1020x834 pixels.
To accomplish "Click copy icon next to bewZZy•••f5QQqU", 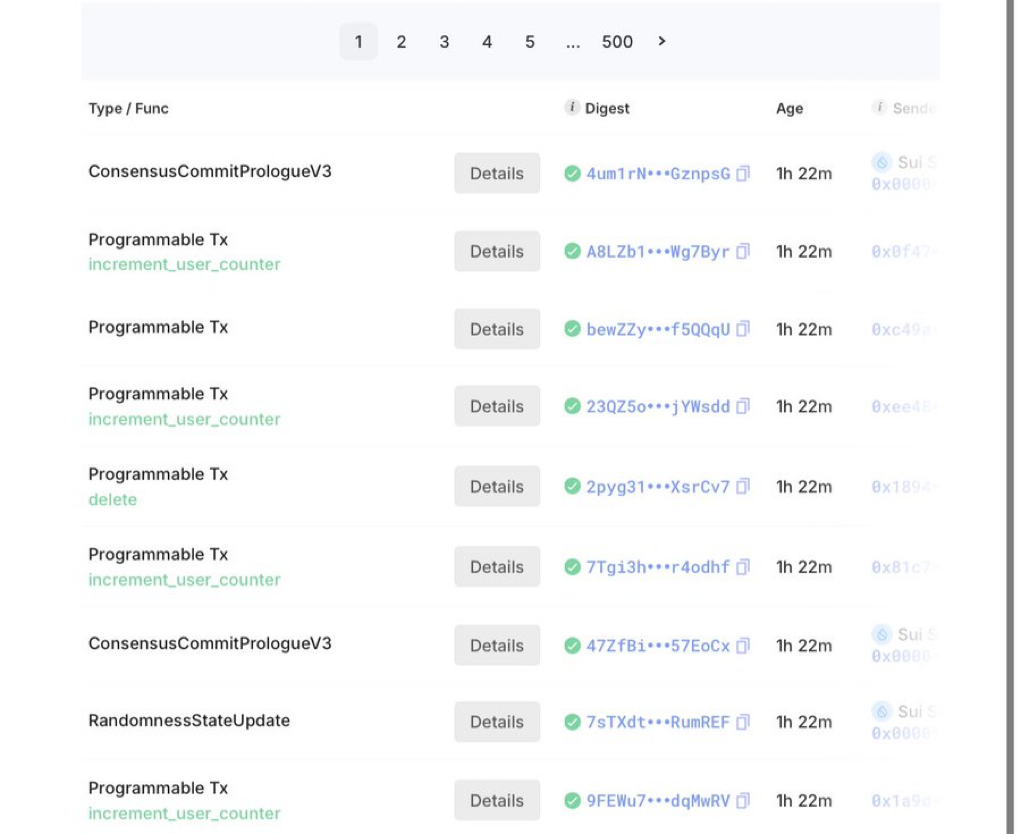I will click(743, 330).
